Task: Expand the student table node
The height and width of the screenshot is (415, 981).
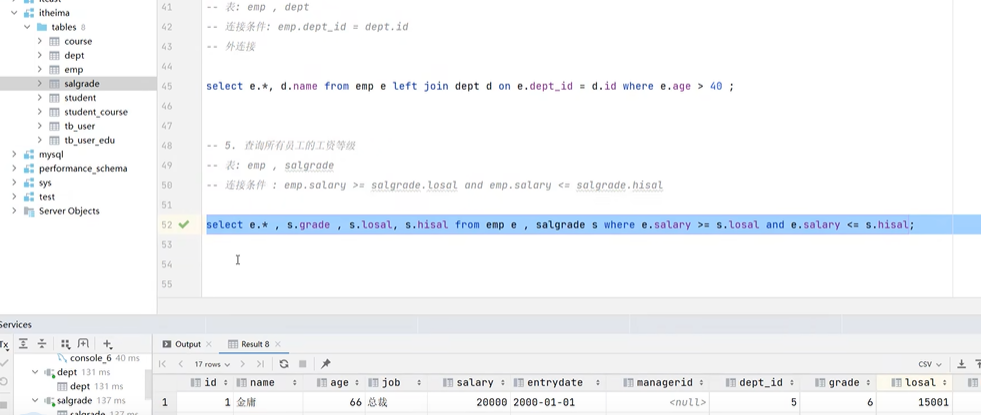Action: click(39, 98)
